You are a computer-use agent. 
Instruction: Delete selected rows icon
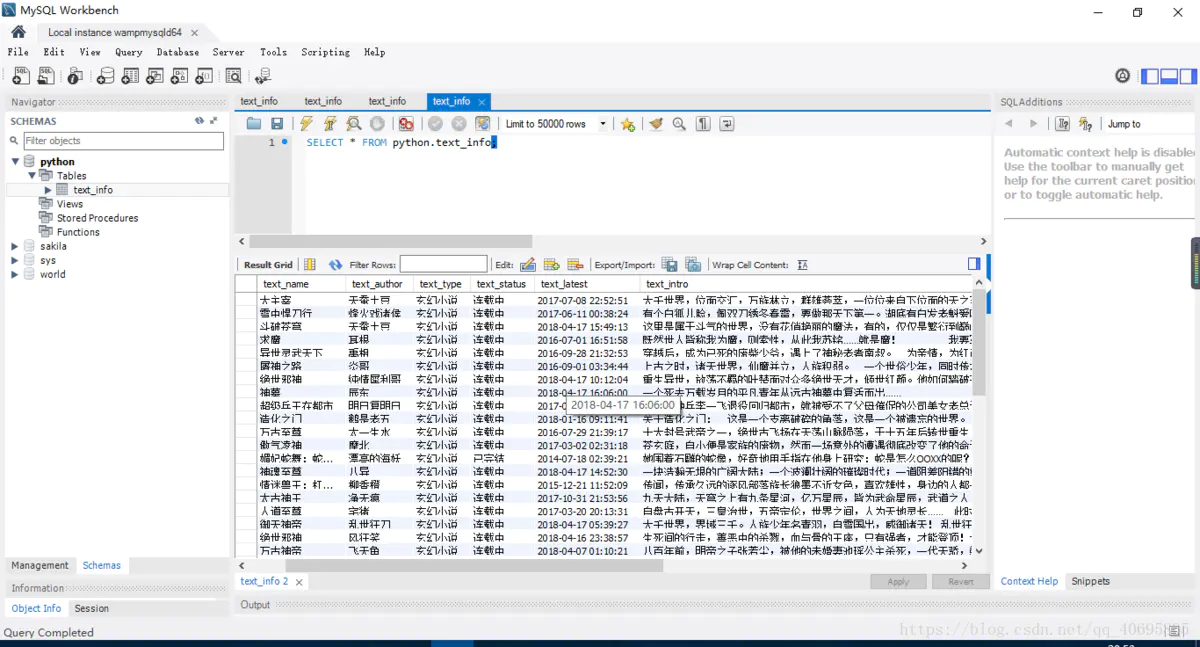tap(575, 265)
